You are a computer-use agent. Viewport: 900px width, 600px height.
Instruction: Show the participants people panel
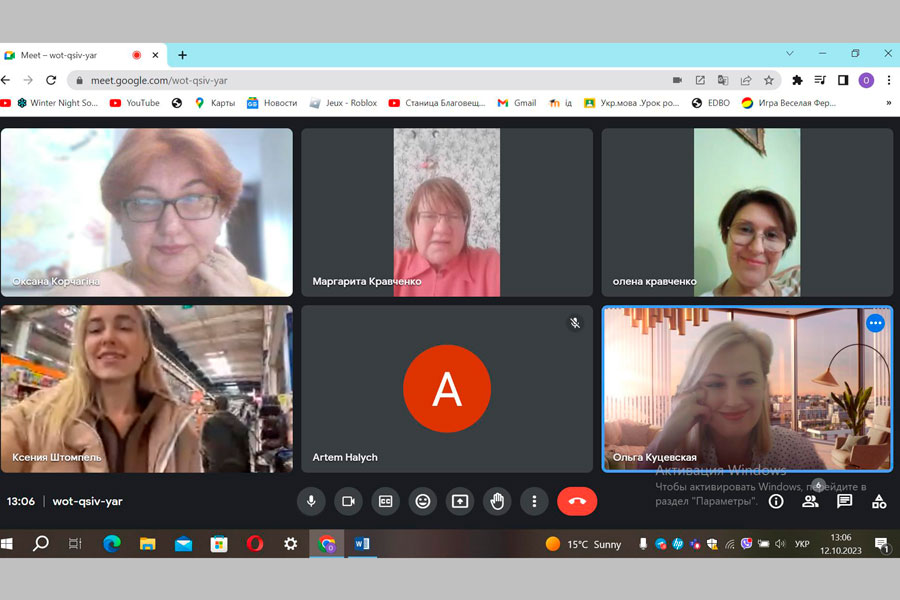pyautogui.click(x=810, y=502)
